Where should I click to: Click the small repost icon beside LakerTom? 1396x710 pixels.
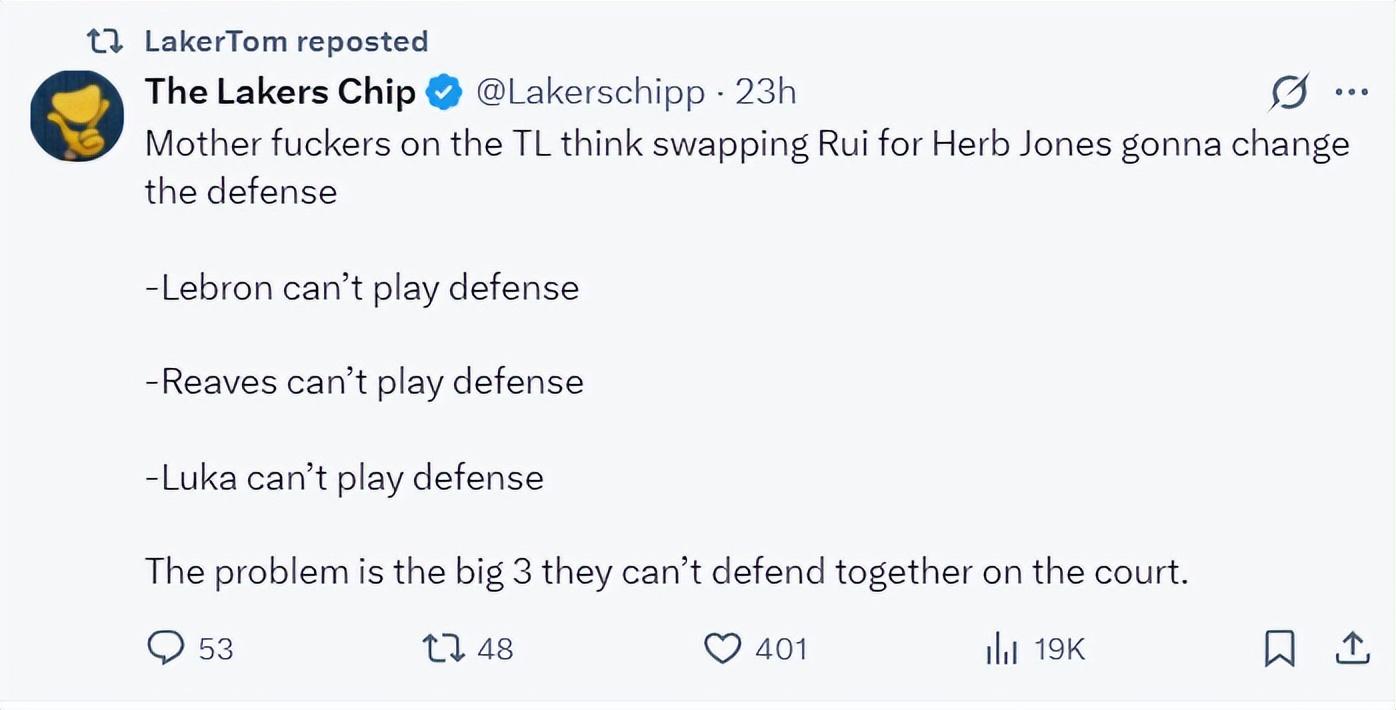(x=104, y=41)
